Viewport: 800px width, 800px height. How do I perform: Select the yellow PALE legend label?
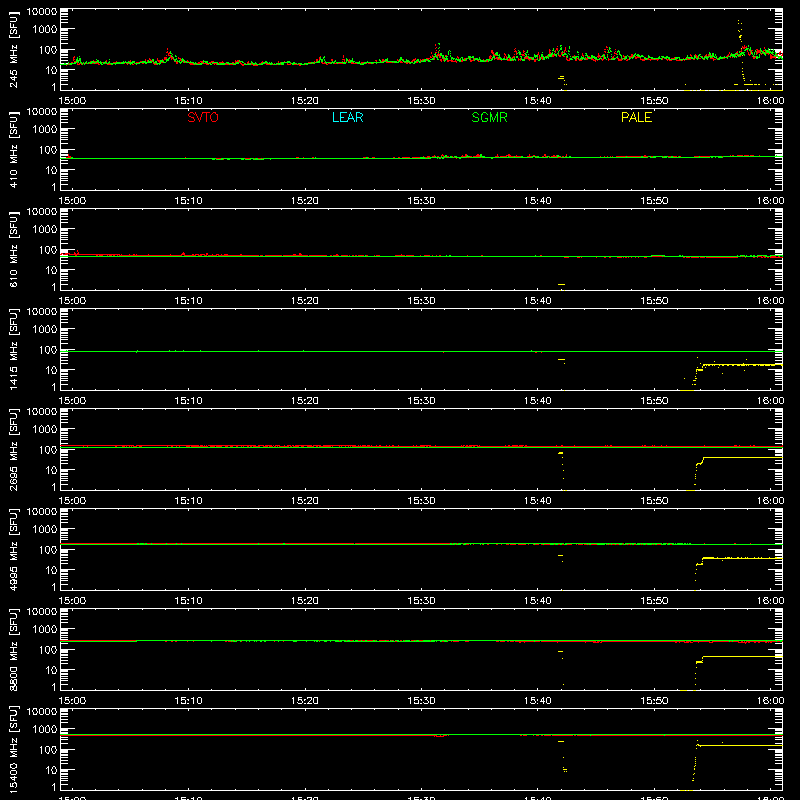[636, 117]
